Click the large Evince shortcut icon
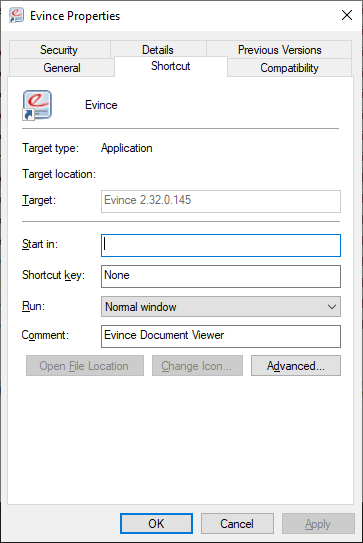The image size is (363, 543). coord(37,105)
